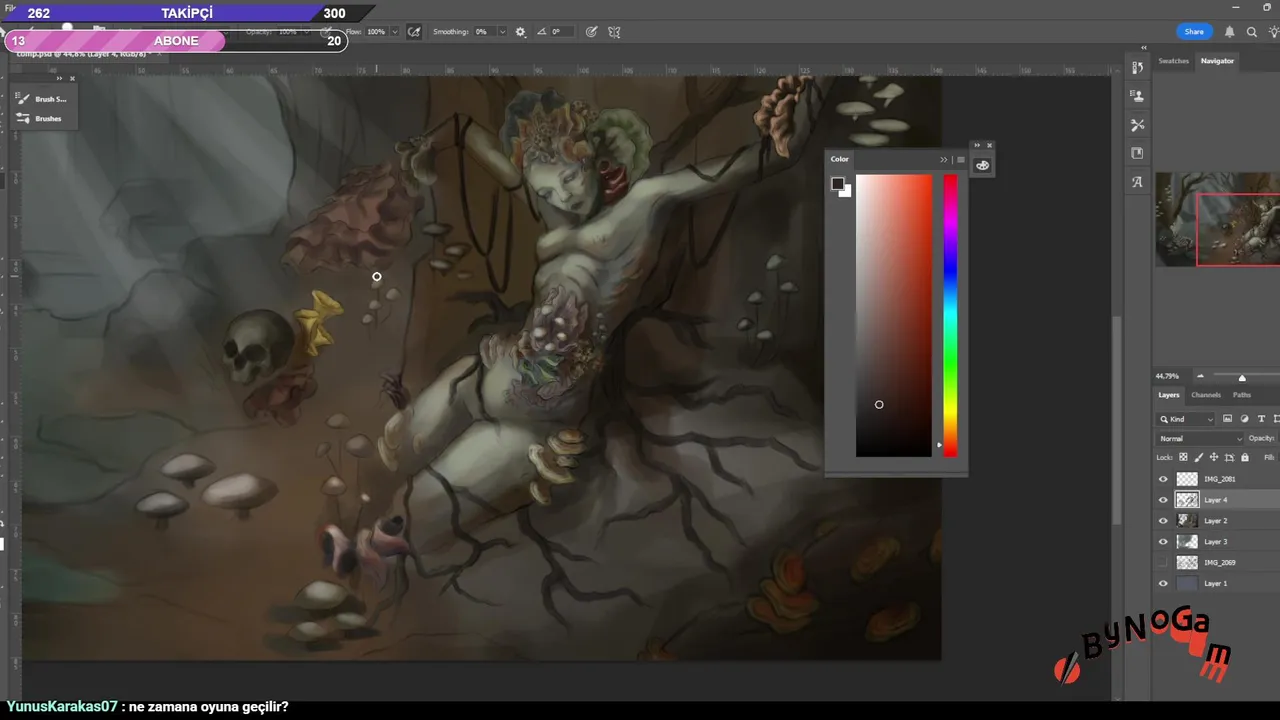1280x720 pixels.
Task: Lock all layer attributes
Action: tap(1245, 457)
